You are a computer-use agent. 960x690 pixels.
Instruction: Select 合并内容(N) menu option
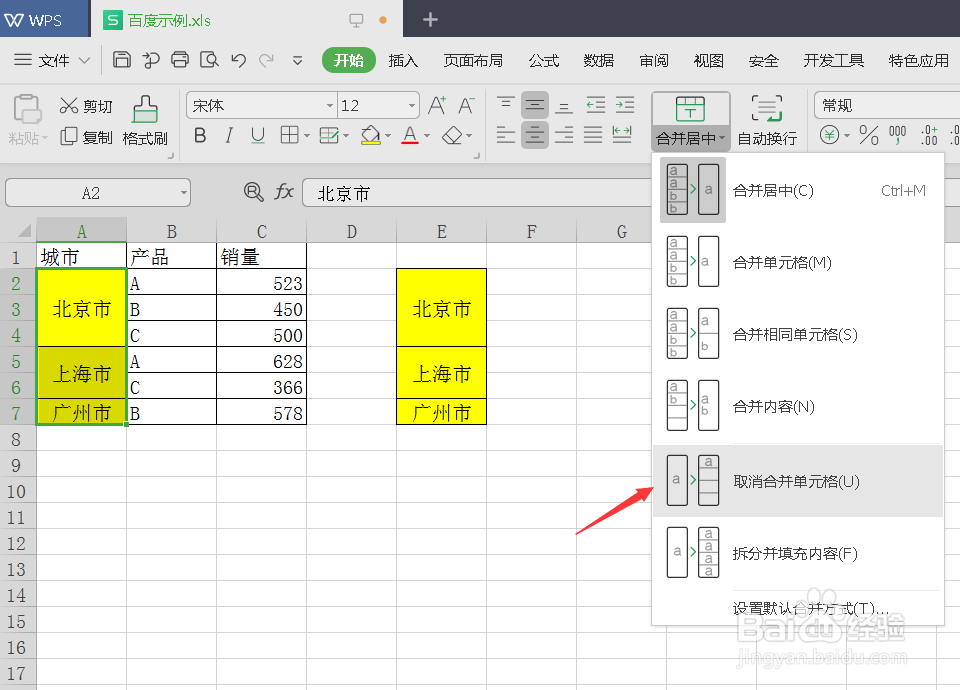[x=798, y=407]
